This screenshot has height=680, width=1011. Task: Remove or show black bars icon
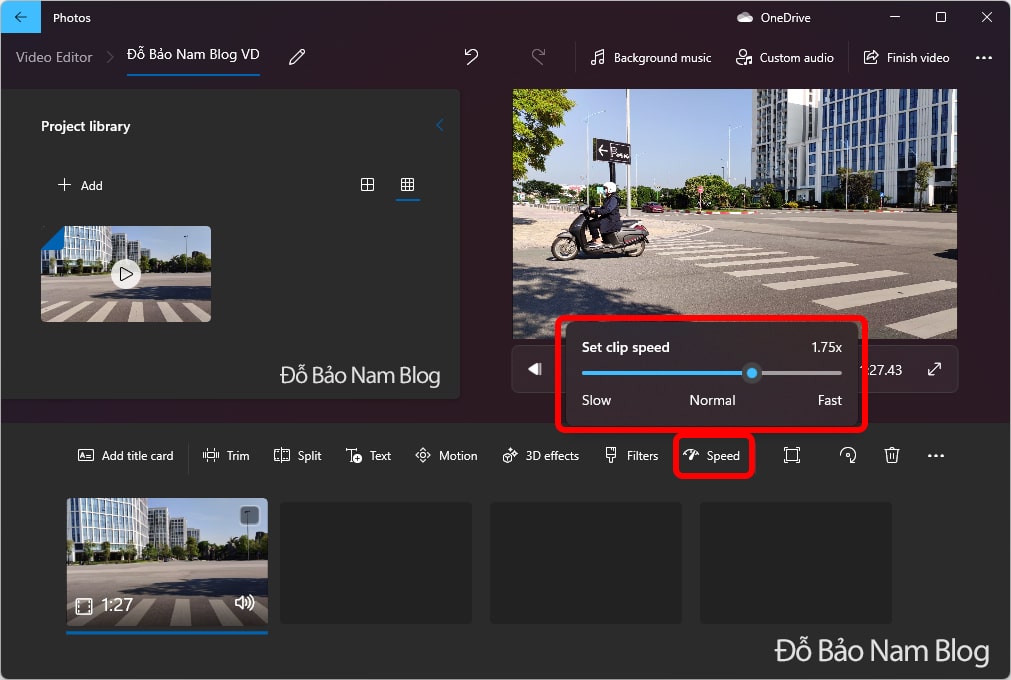pos(792,456)
